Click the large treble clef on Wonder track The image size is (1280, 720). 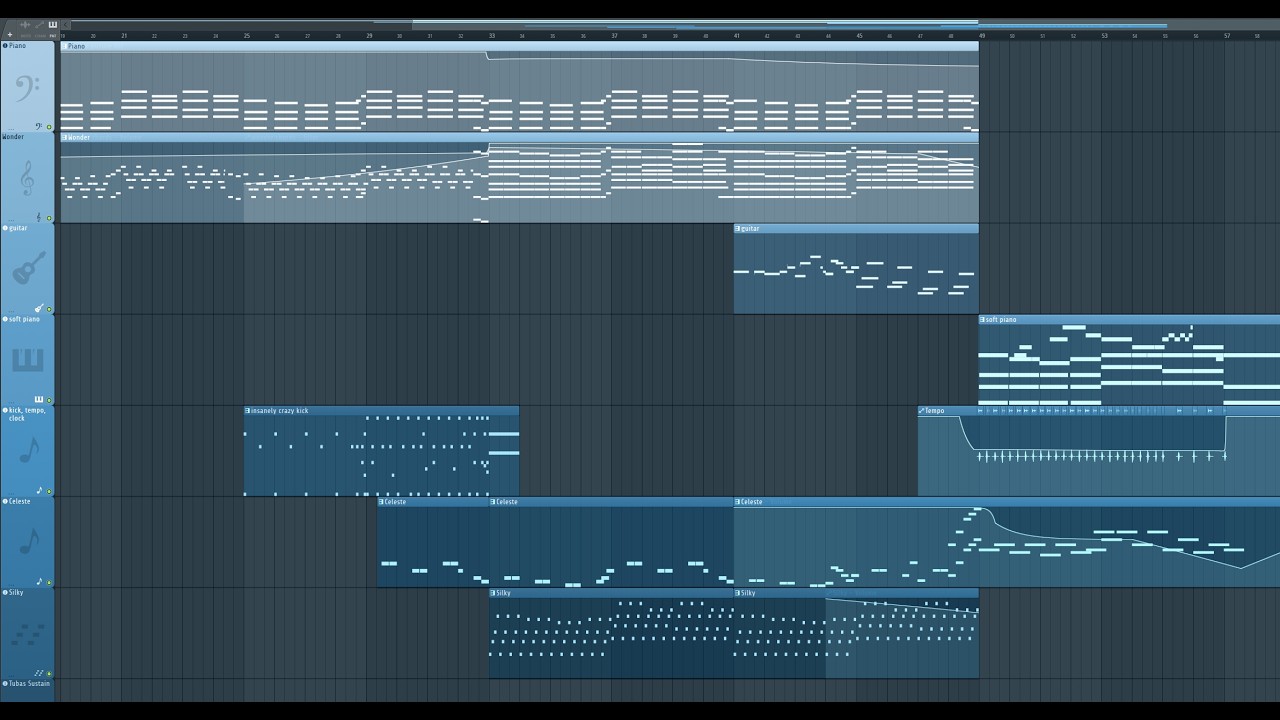point(27,178)
